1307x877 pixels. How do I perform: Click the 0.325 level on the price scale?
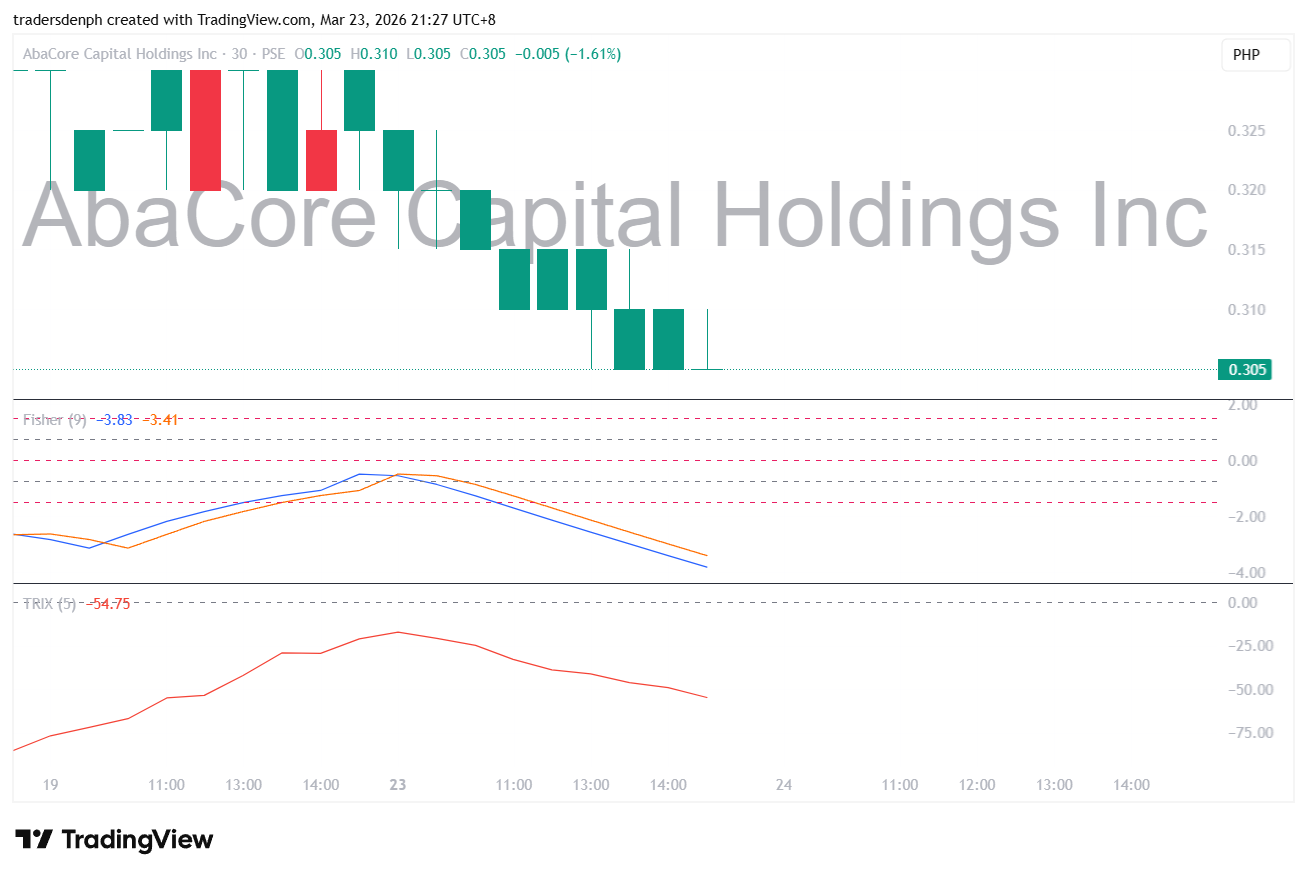1246,131
